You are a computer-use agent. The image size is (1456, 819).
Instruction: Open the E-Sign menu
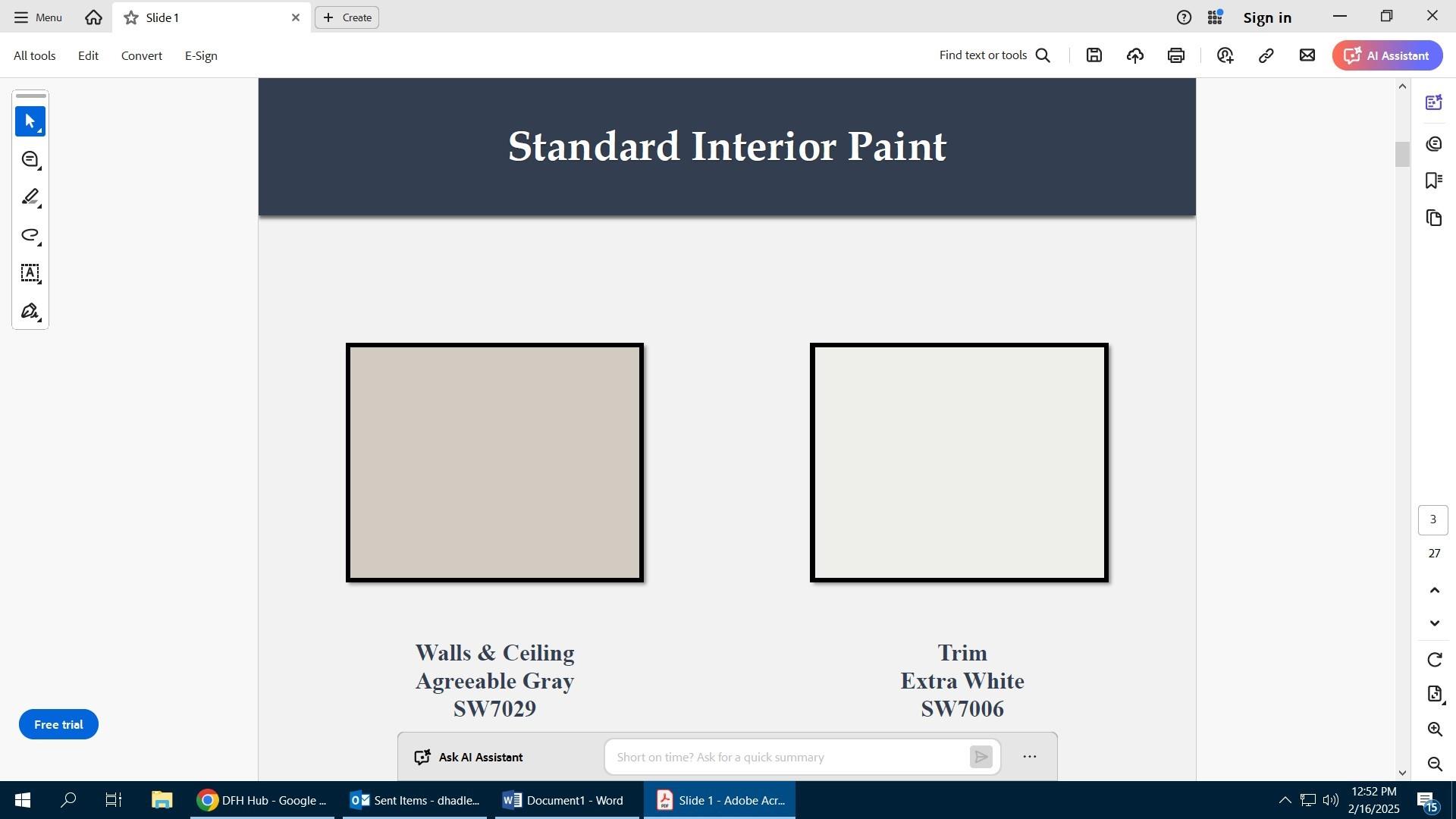point(201,56)
